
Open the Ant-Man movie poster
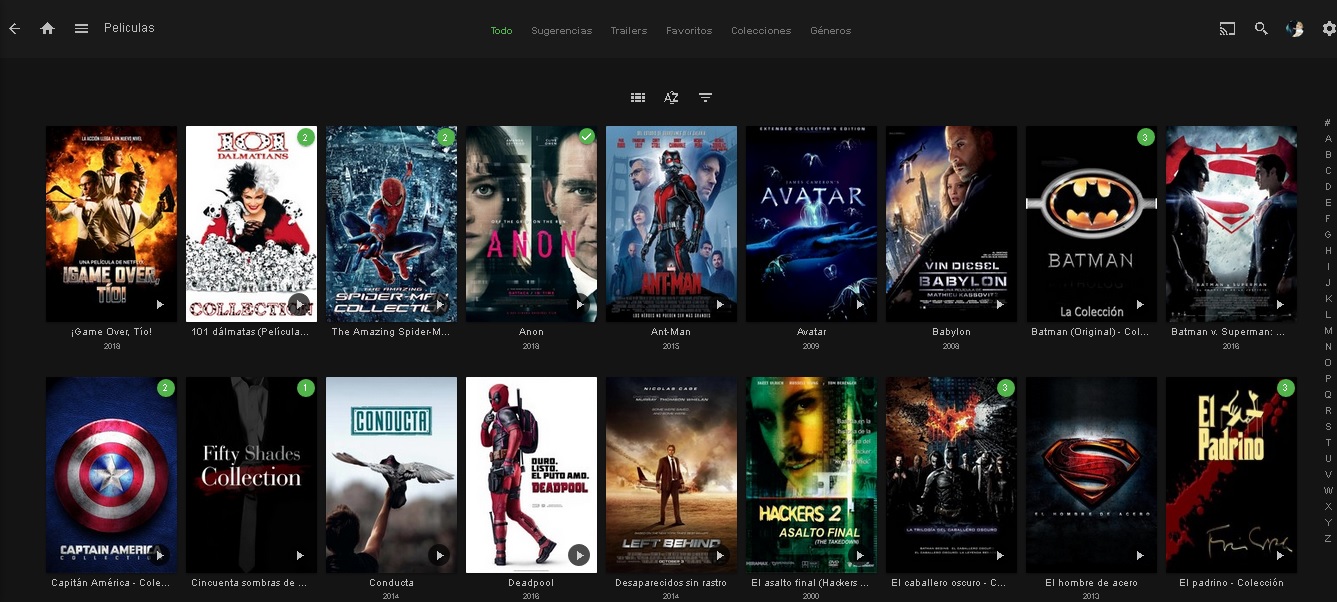pos(671,224)
